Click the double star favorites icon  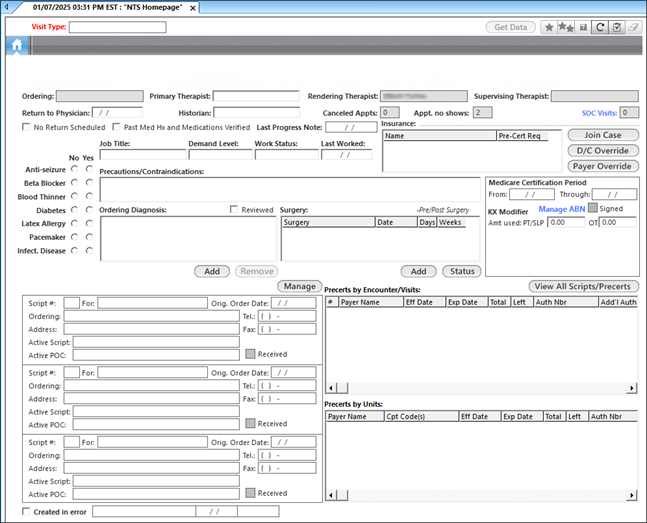pos(566,27)
